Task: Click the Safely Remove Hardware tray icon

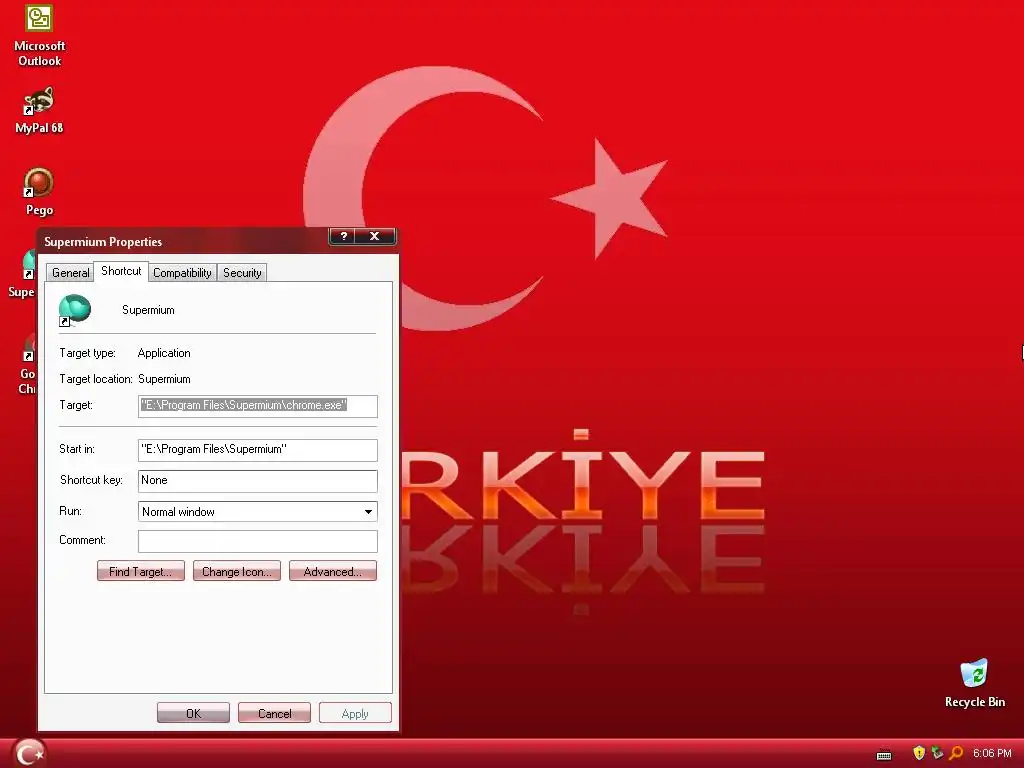Action: (937, 753)
